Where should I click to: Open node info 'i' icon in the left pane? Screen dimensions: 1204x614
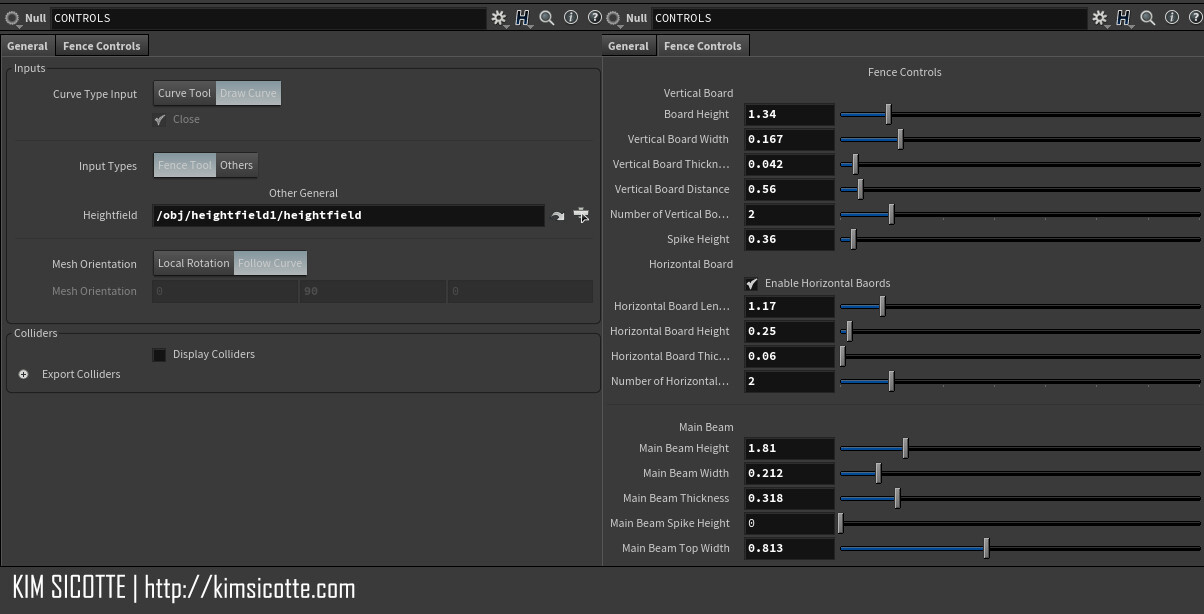(x=571, y=18)
